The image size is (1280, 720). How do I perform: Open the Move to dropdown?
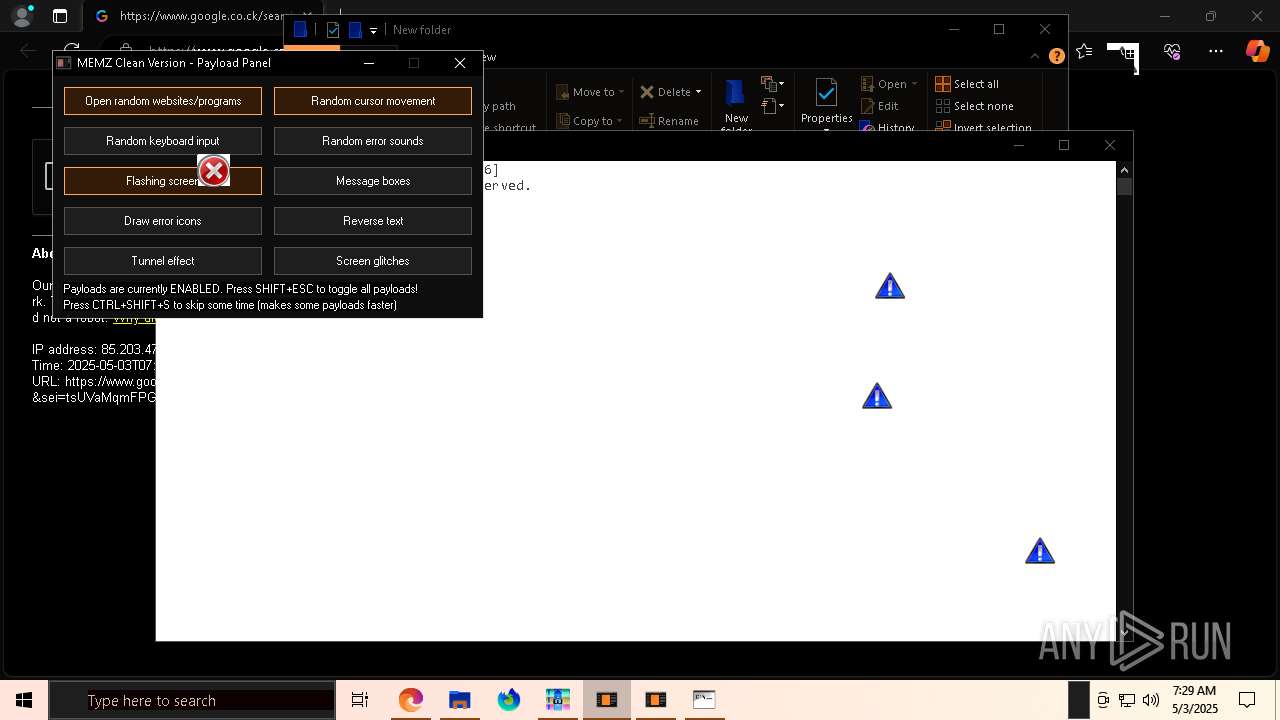coord(590,92)
